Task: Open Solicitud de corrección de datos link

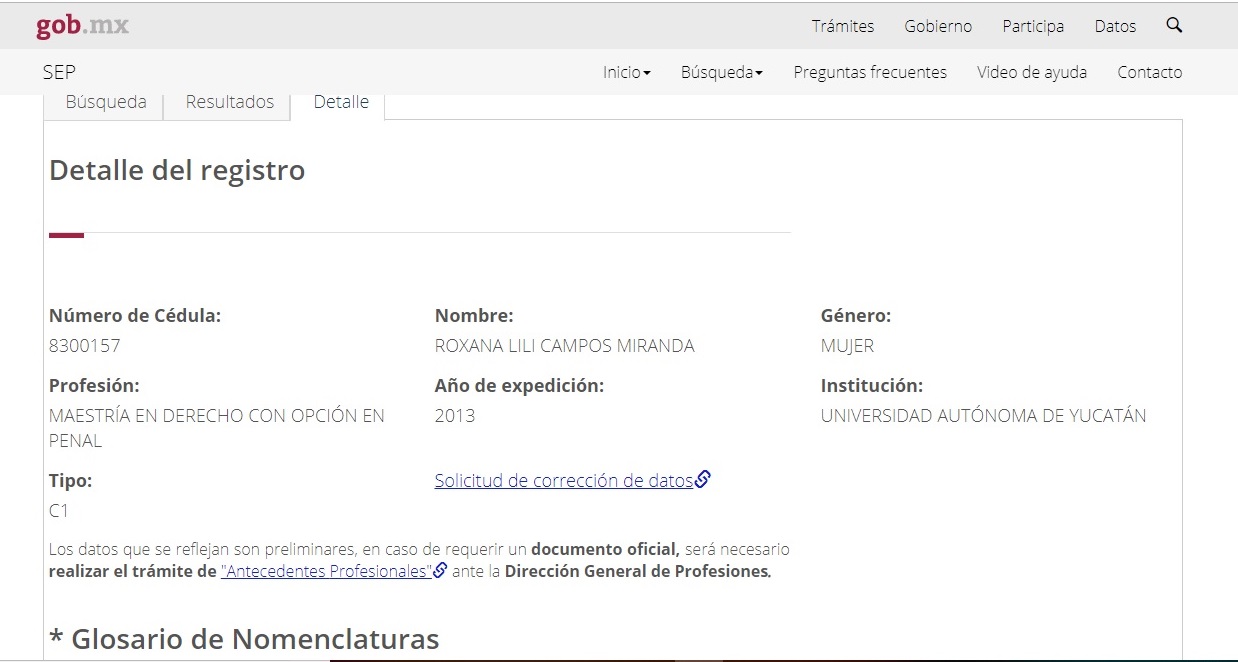Action: click(563, 480)
